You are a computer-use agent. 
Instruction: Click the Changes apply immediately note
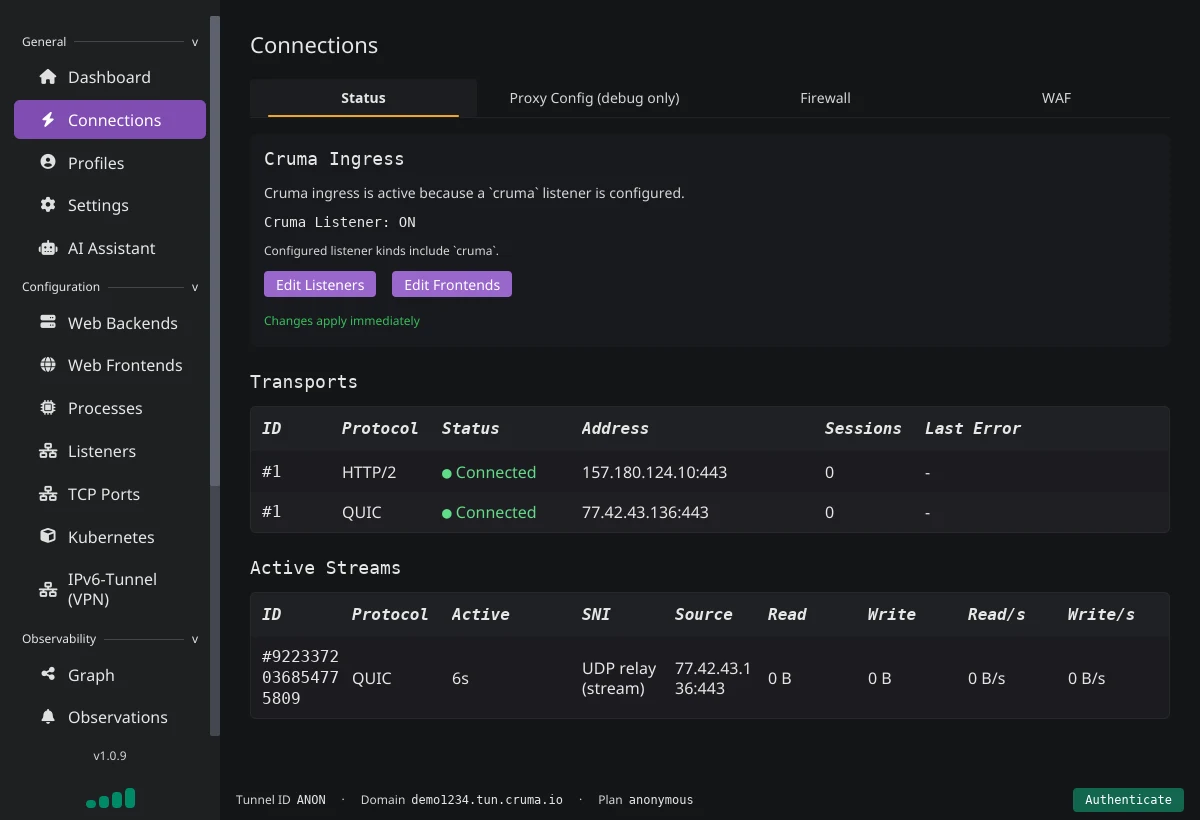click(x=342, y=321)
